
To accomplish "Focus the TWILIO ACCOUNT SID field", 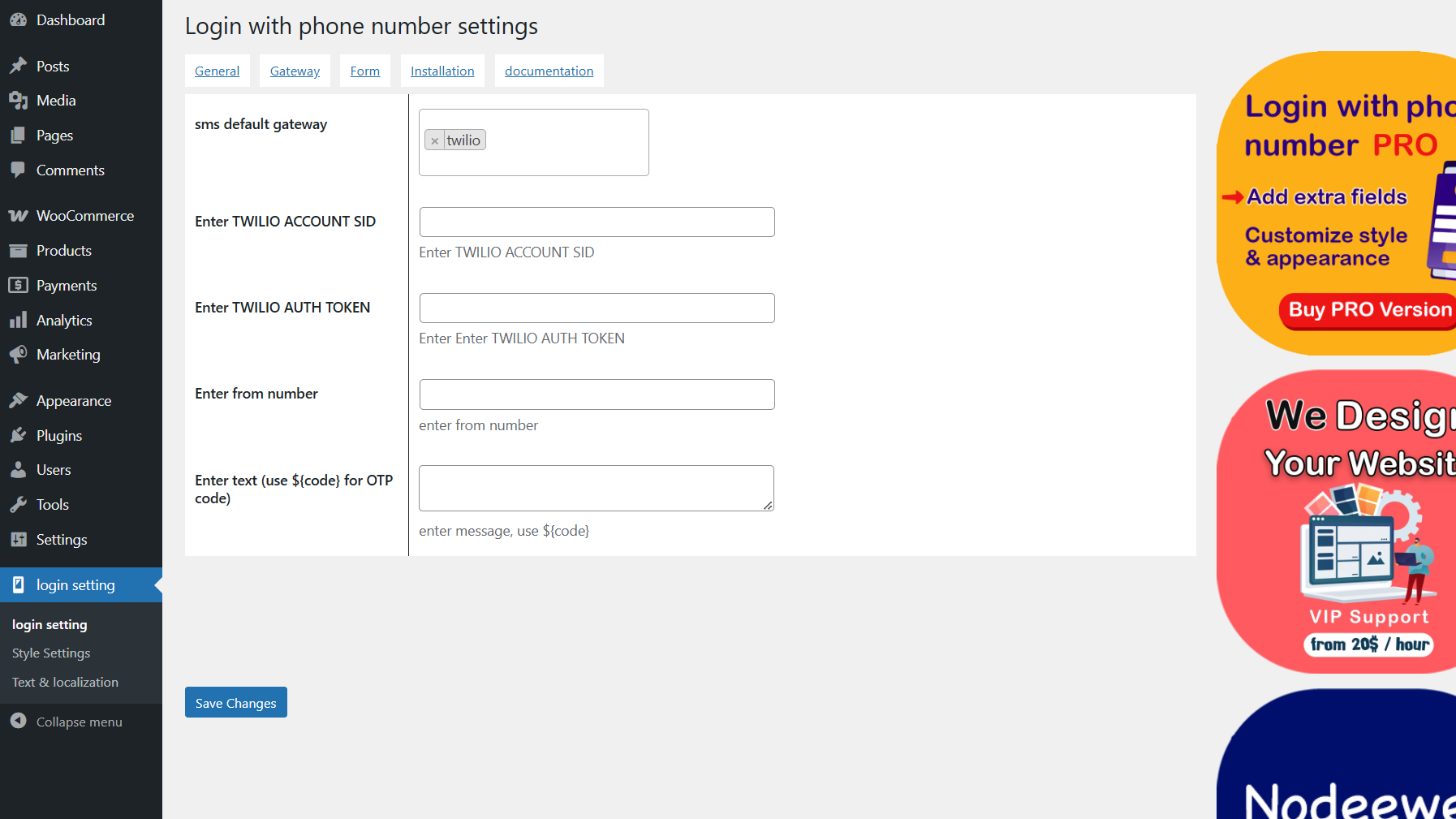I will click(x=597, y=222).
